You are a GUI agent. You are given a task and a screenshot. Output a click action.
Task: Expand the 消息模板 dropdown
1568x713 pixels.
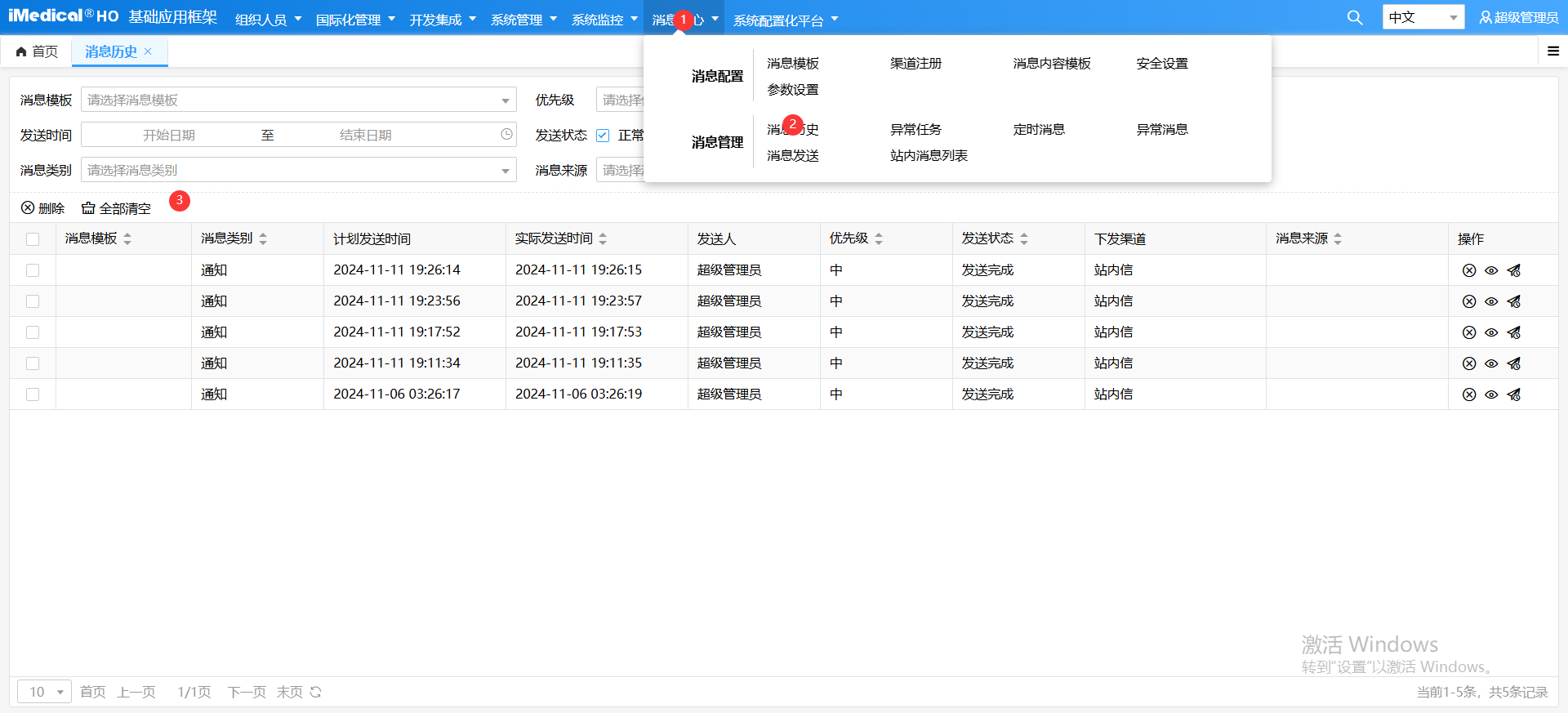(x=505, y=100)
